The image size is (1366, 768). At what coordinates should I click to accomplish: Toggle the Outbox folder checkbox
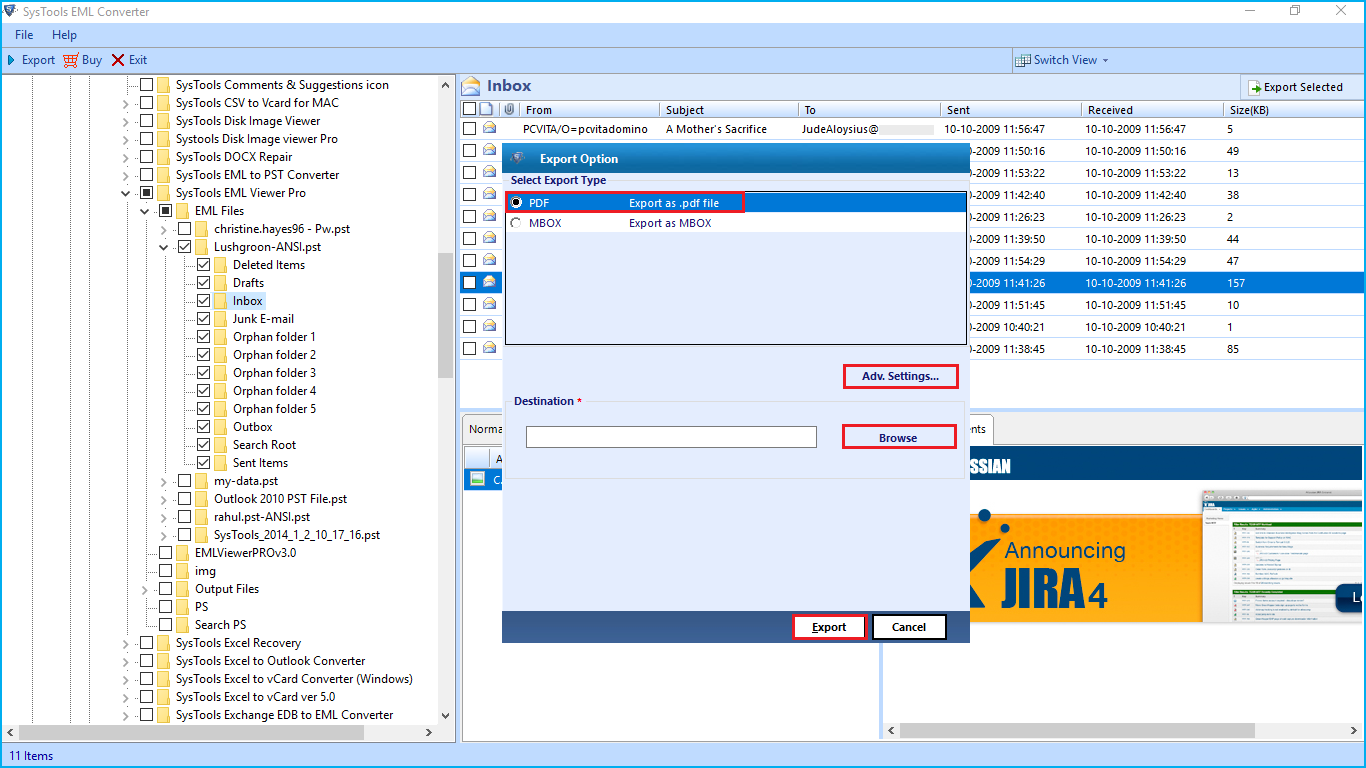click(204, 427)
